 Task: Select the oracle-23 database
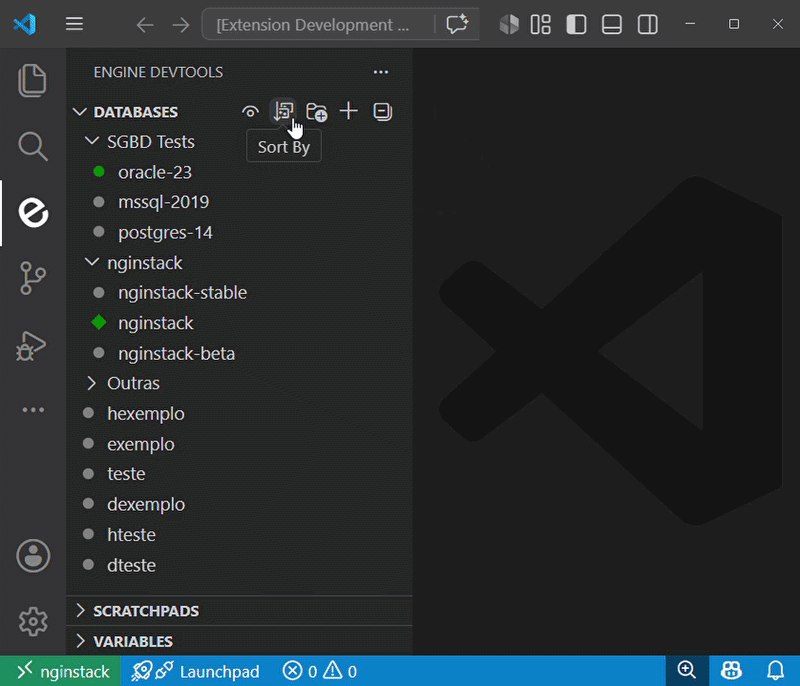(239, 172)
